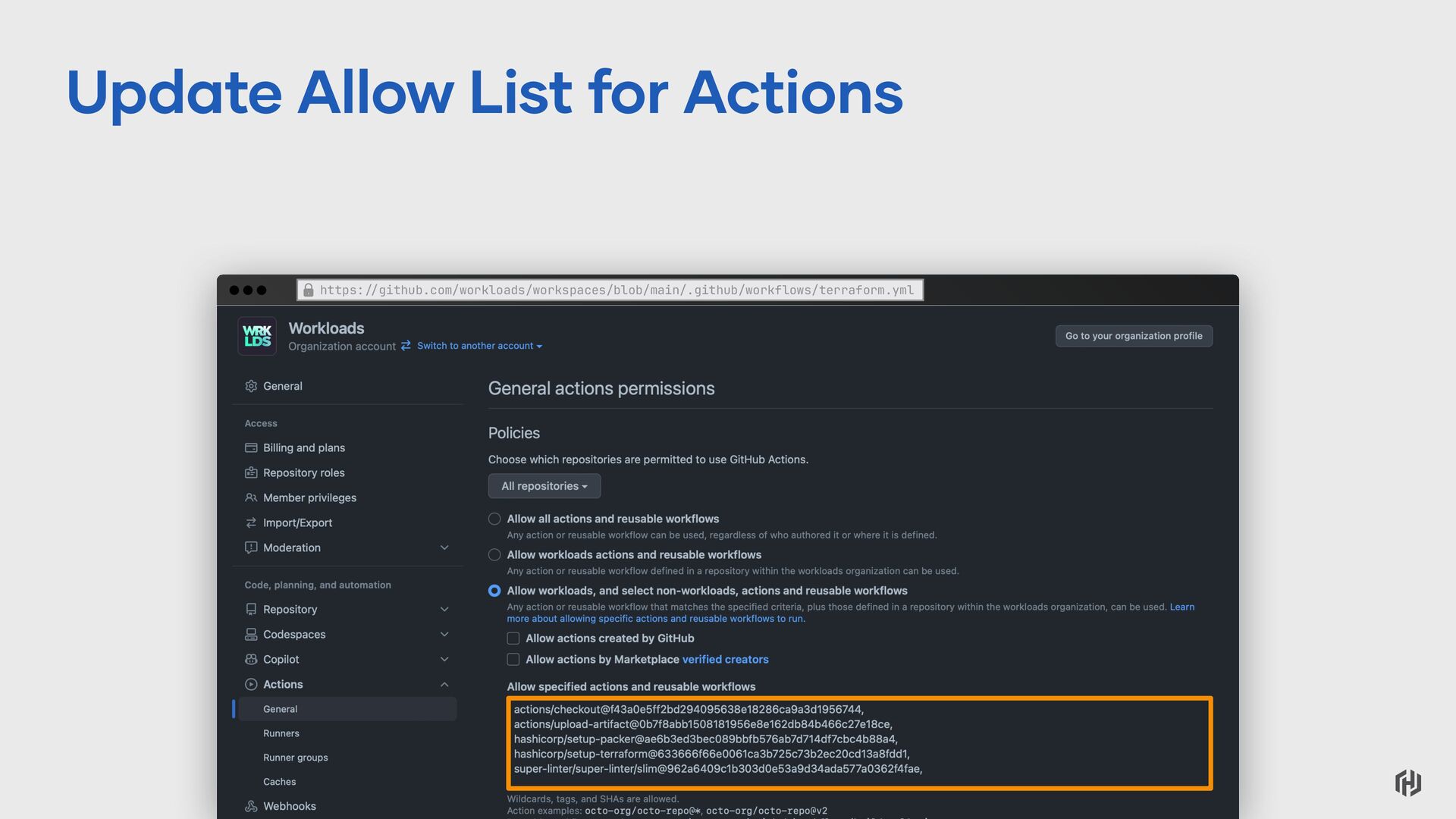Viewport: 1456px width, 819px height.
Task: Click the hashicorp/setup-terraform allow list entry
Action: pyautogui.click(x=711, y=755)
